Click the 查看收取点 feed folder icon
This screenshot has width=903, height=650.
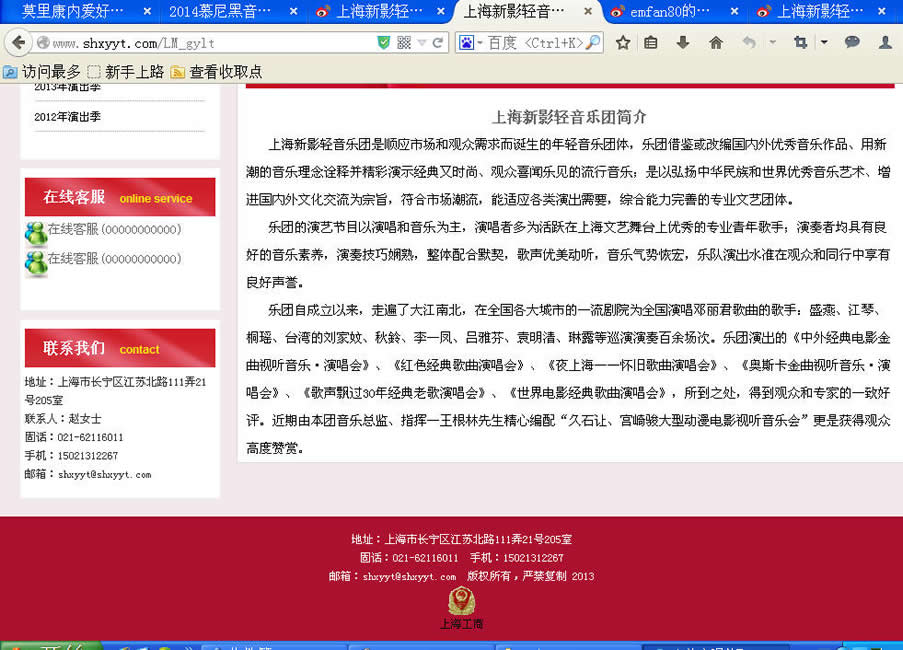coord(178,72)
